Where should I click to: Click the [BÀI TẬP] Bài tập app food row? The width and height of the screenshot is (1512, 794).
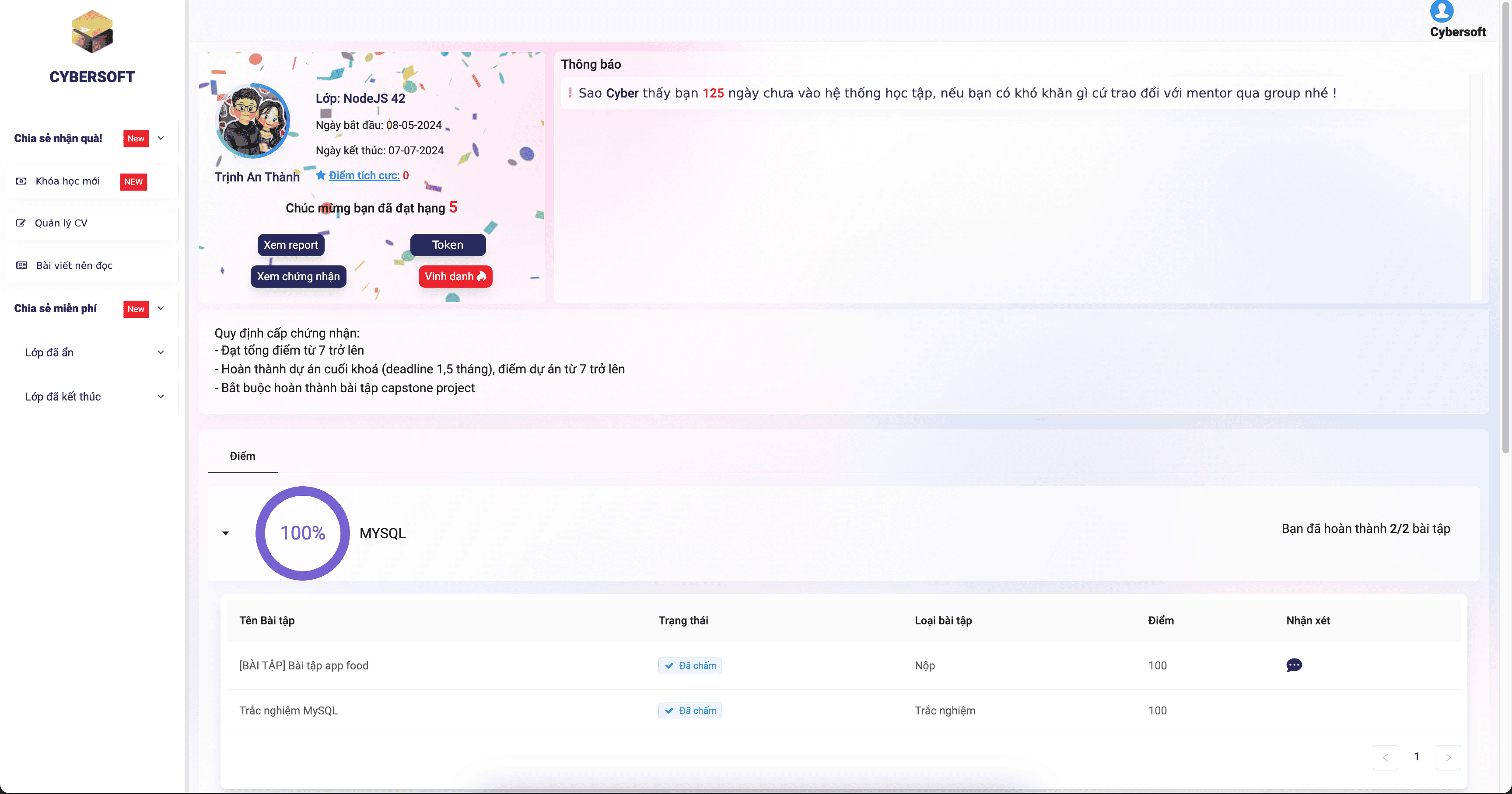coord(843,665)
